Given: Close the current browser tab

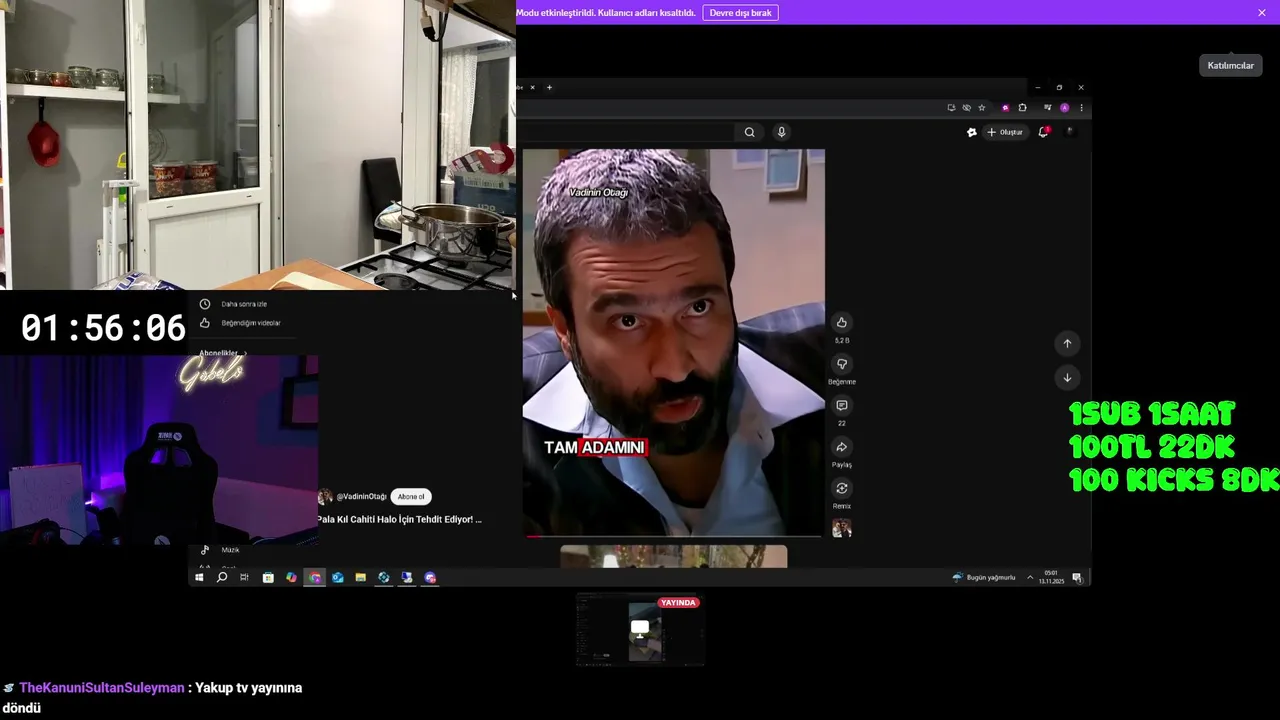Looking at the screenshot, I should tap(532, 87).
